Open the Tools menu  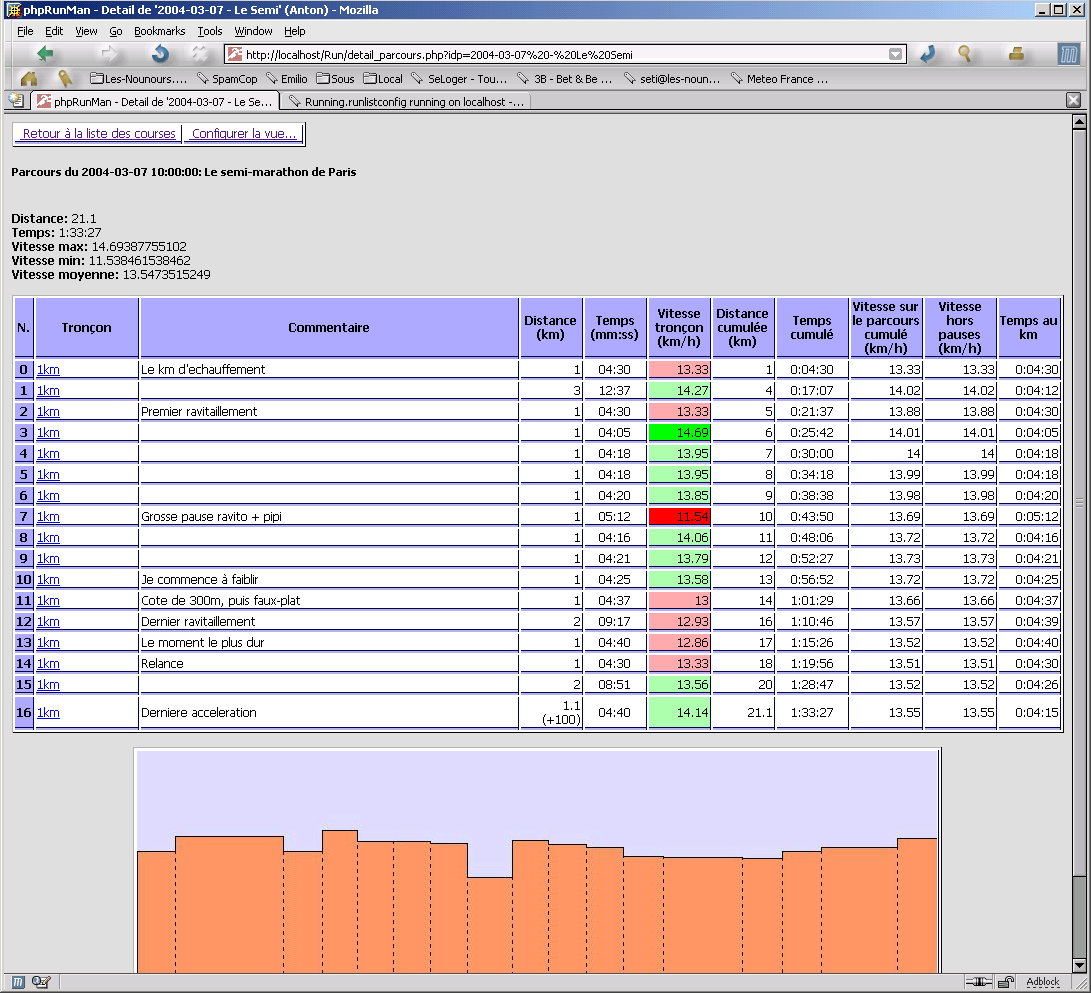[x=210, y=31]
